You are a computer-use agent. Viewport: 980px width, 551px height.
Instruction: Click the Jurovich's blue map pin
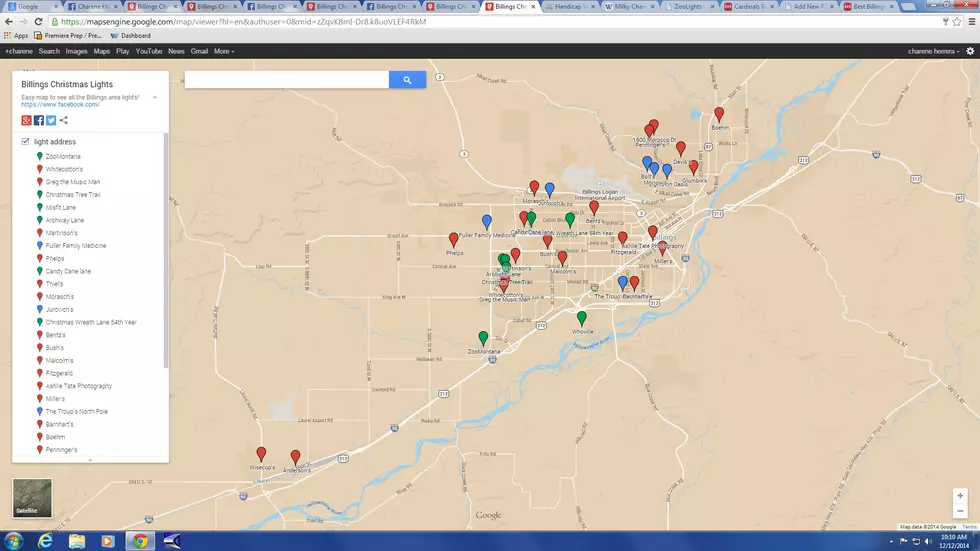549,189
